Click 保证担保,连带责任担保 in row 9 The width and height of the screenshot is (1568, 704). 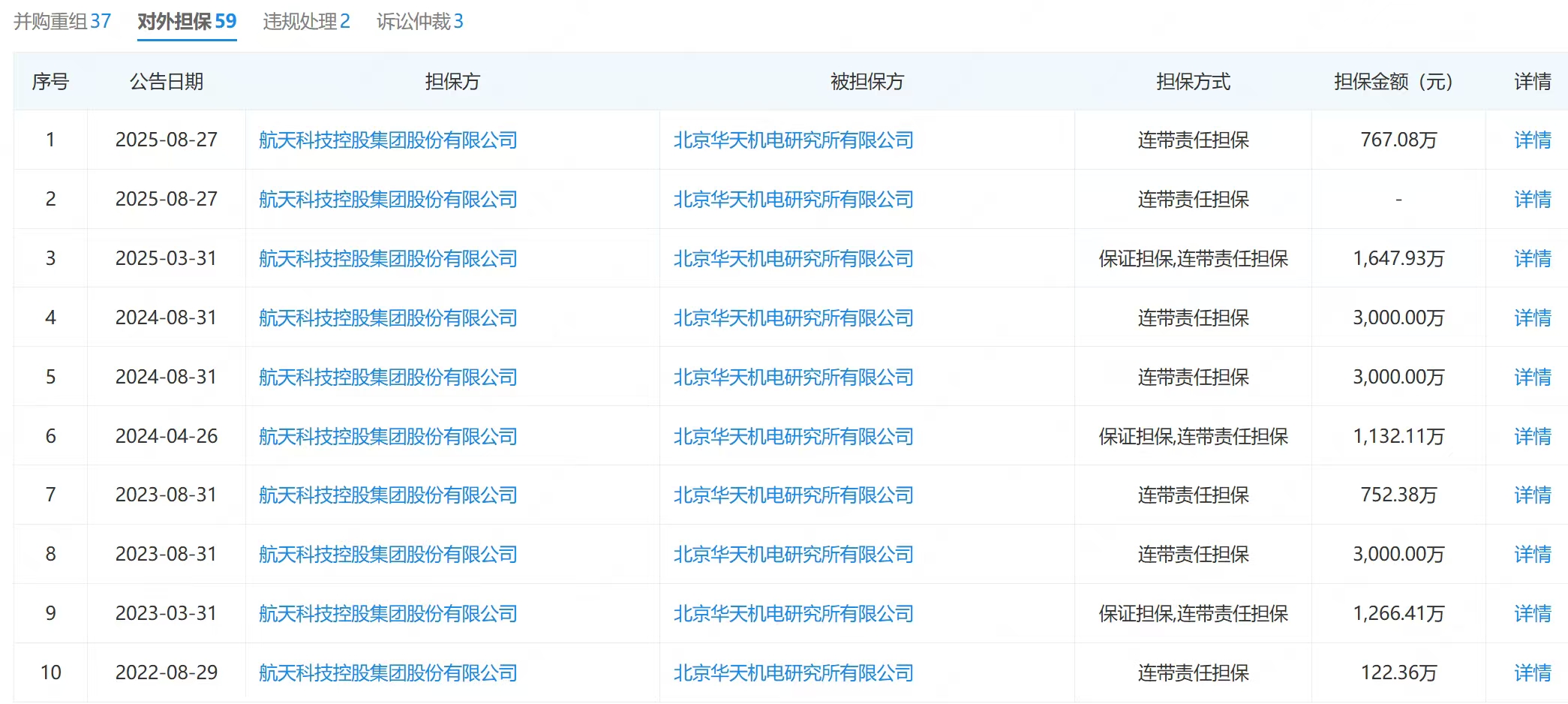pyautogui.click(x=1194, y=614)
